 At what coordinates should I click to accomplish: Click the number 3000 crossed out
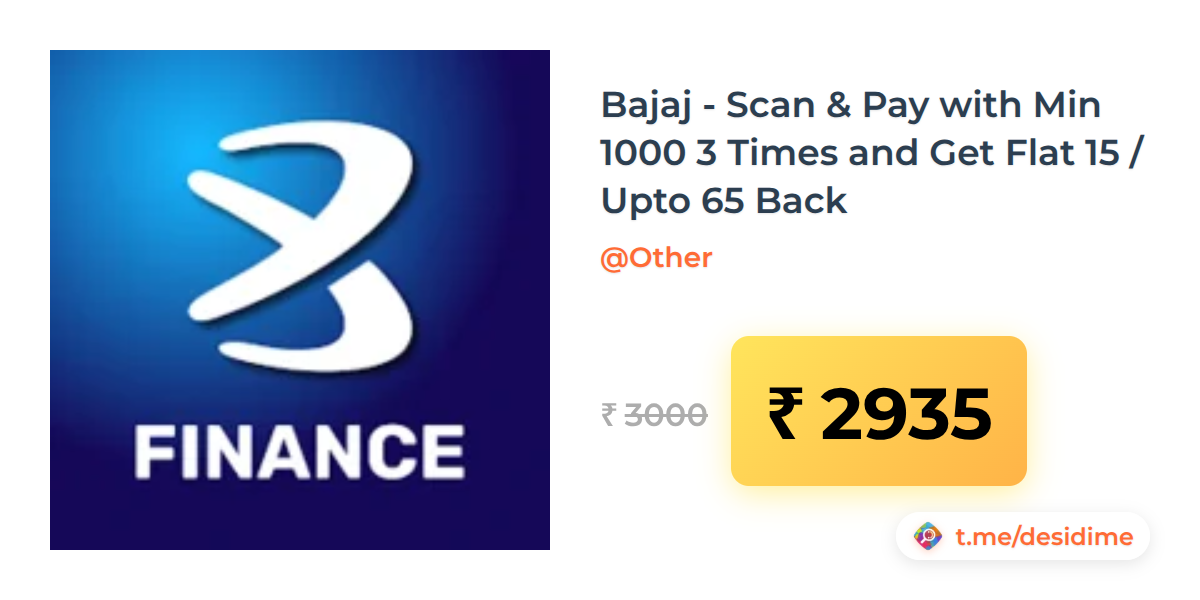[x=666, y=414]
